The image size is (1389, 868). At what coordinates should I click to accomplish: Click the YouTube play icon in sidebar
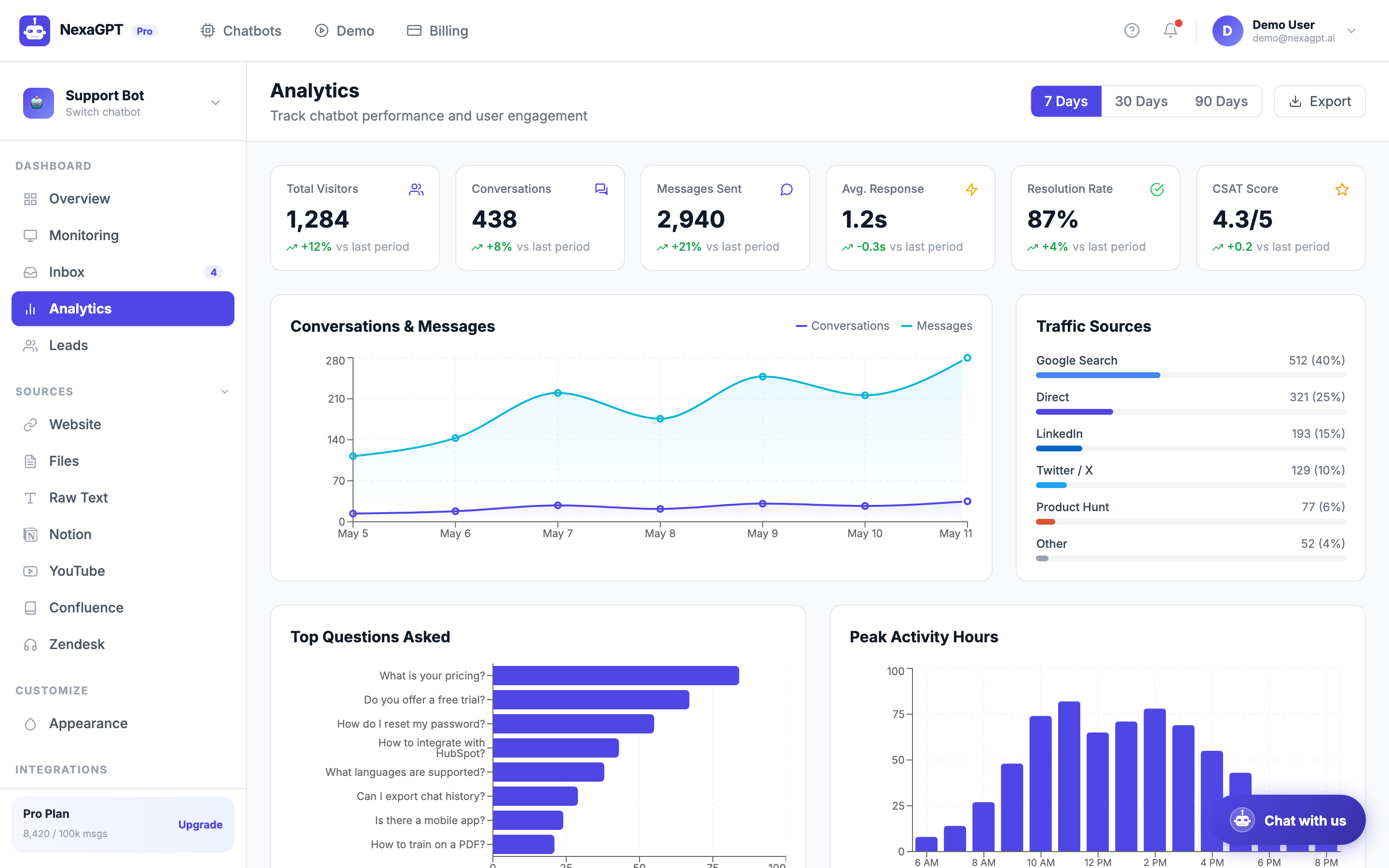click(30, 572)
